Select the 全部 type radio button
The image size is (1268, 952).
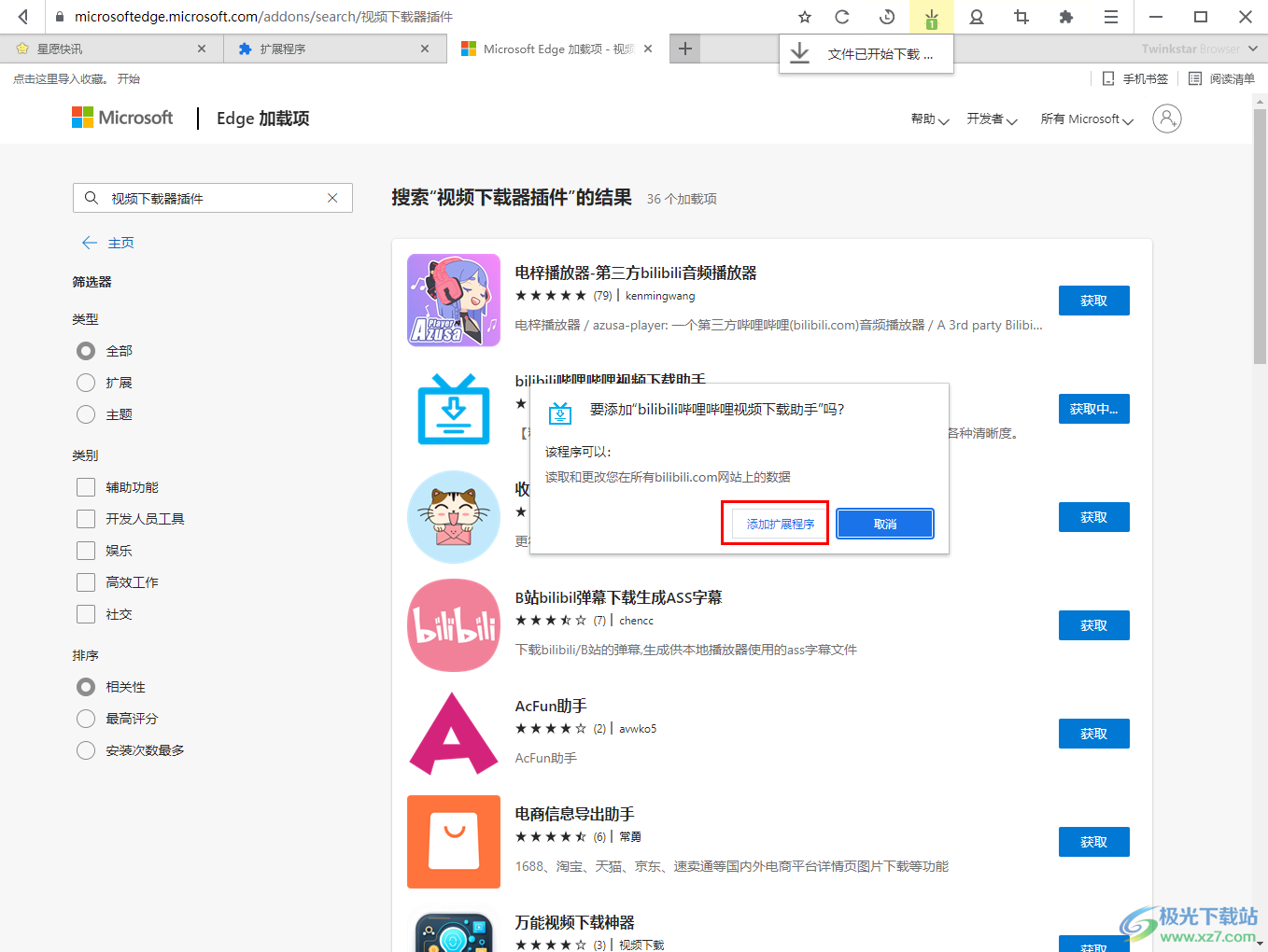pos(86,351)
